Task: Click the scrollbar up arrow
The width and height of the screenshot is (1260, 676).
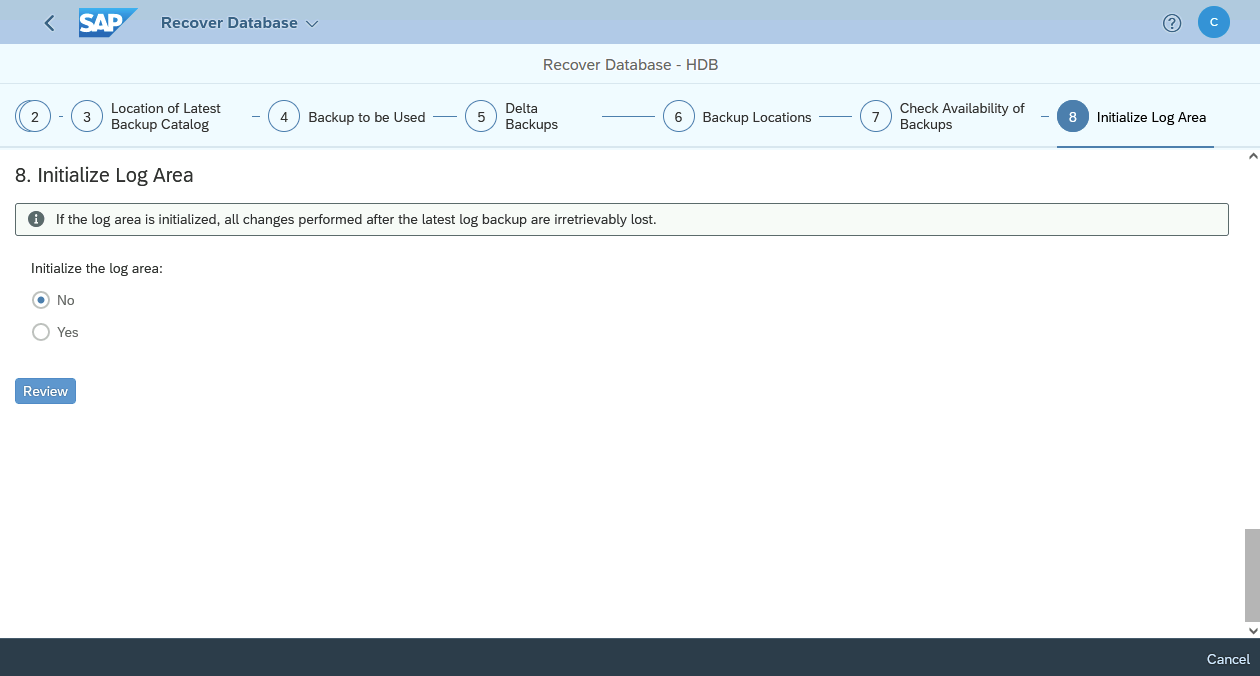Action: click(x=1253, y=156)
